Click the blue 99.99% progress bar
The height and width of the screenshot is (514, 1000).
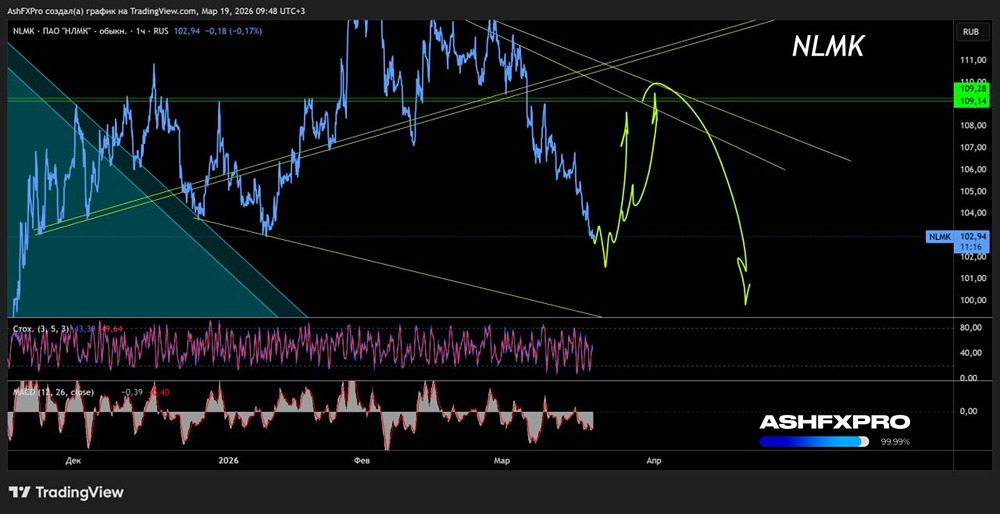pos(814,441)
